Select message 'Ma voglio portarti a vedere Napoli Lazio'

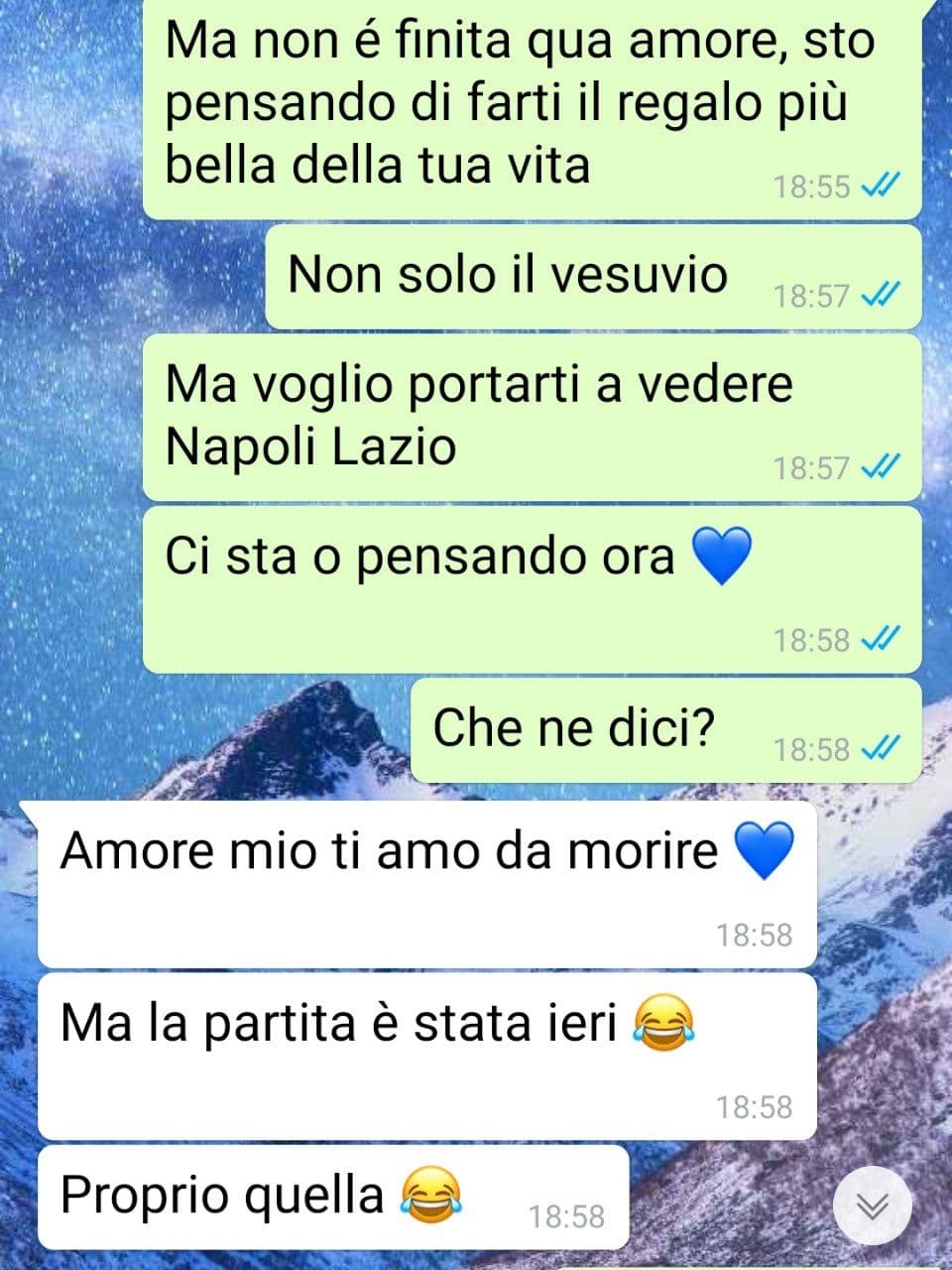pyautogui.click(x=533, y=417)
